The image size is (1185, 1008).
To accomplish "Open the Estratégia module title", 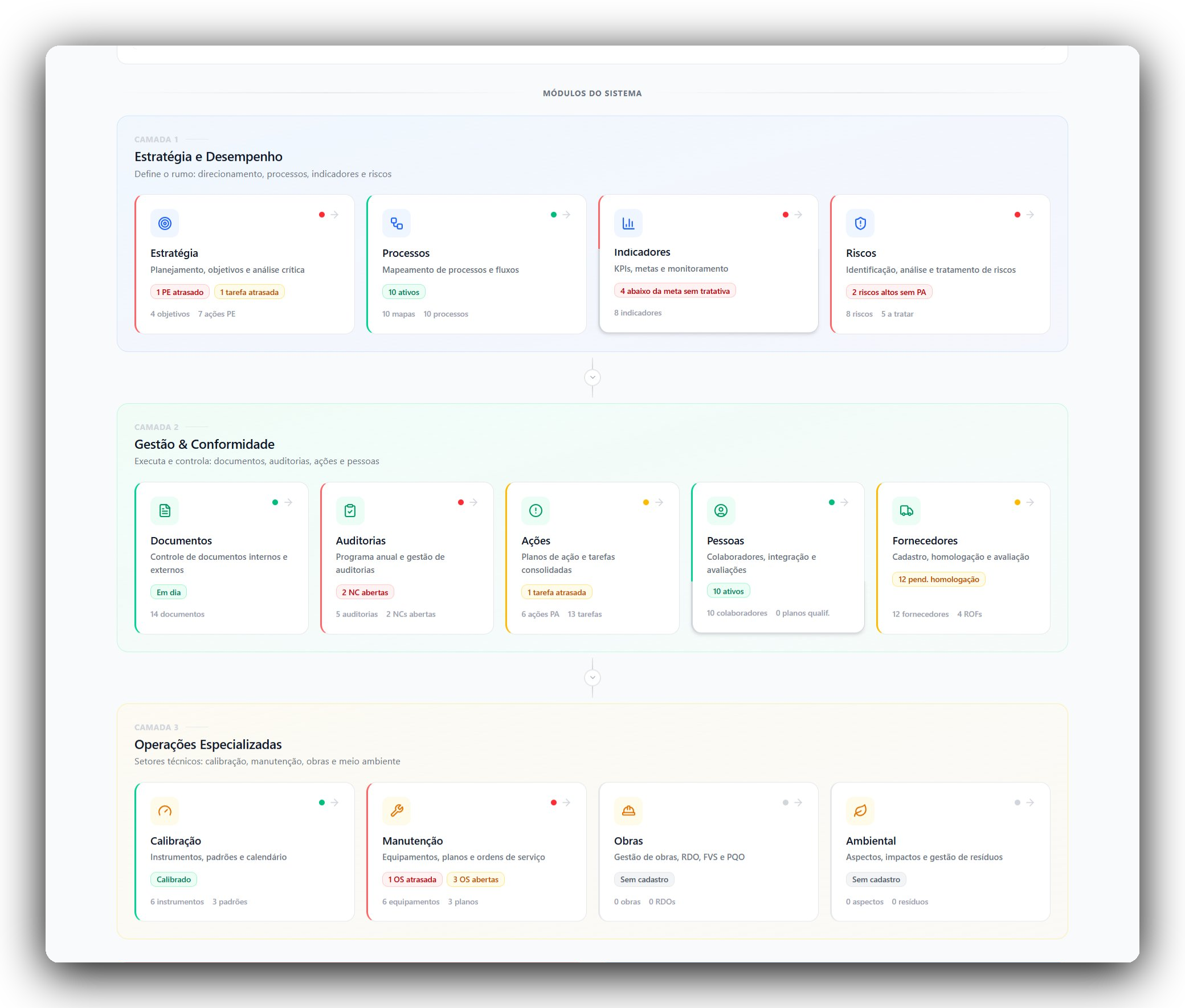I will [x=174, y=253].
